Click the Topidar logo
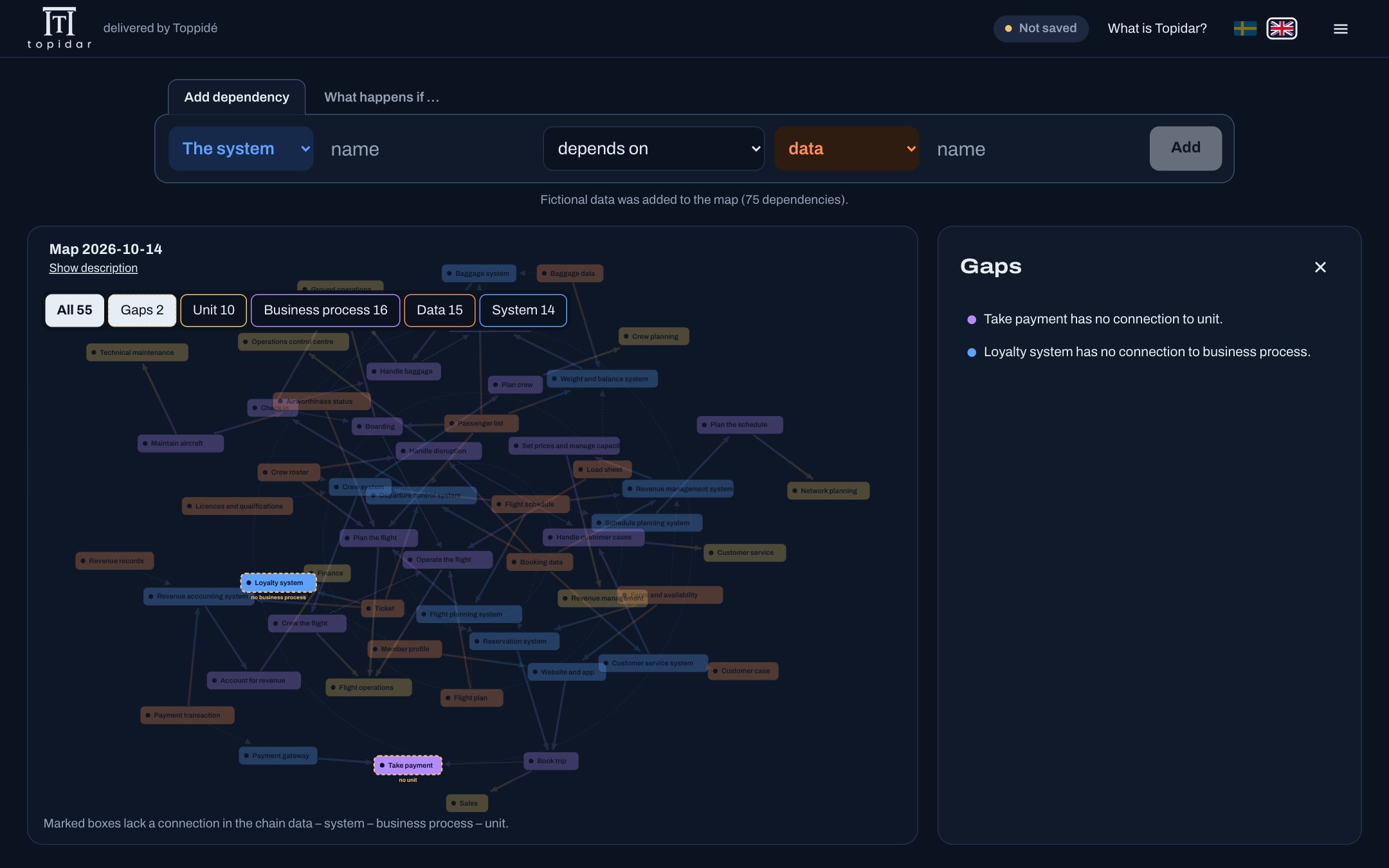This screenshot has width=1389, height=868. click(59, 28)
